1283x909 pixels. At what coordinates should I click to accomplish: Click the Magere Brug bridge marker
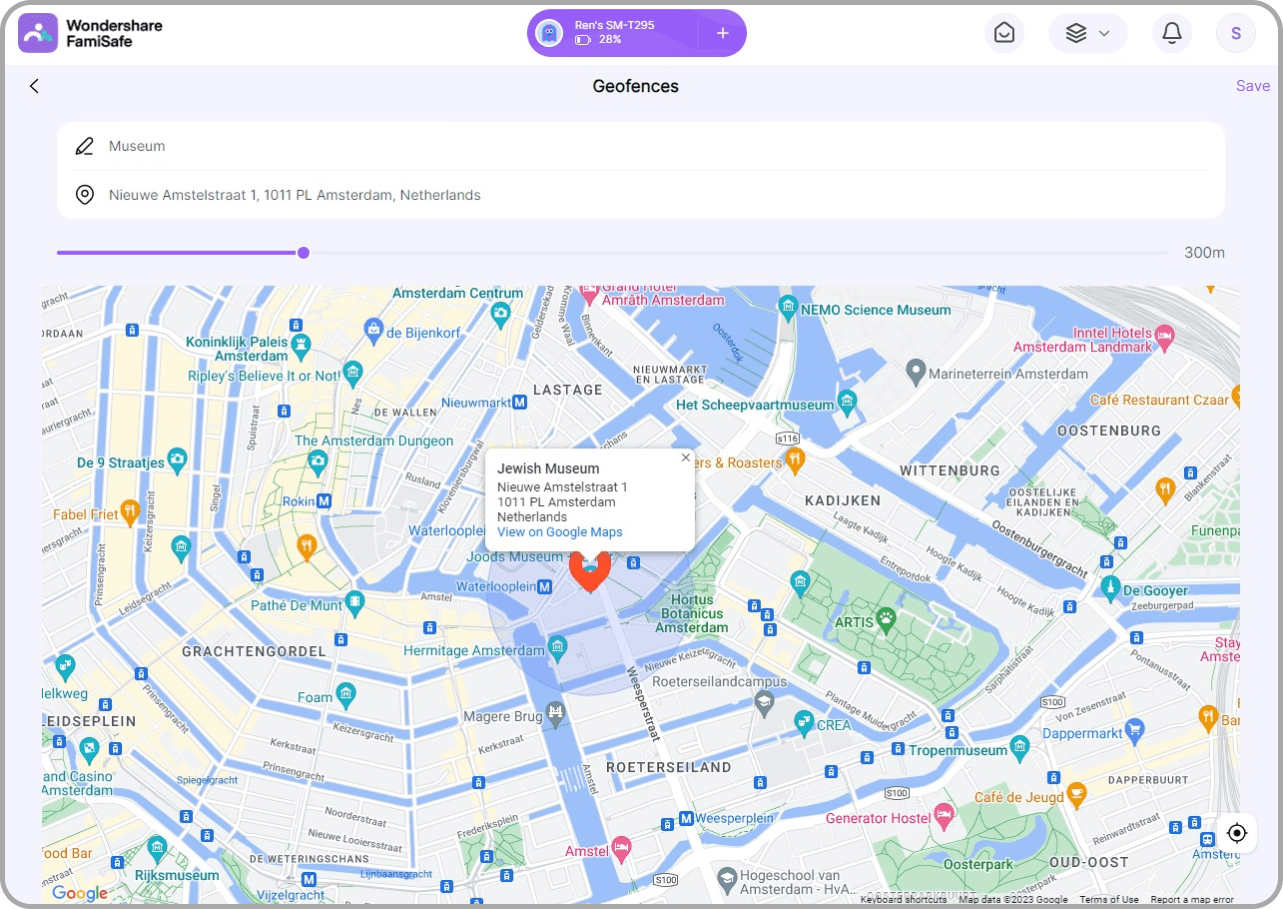[556, 714]
